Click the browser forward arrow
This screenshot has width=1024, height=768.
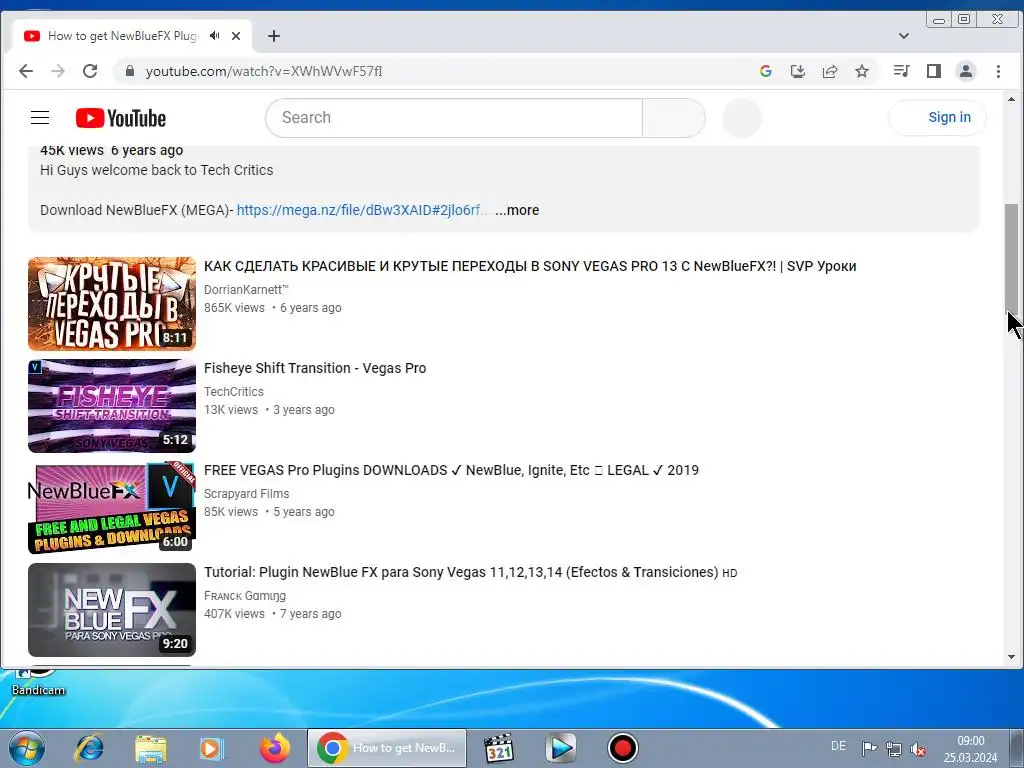point(57,71)
